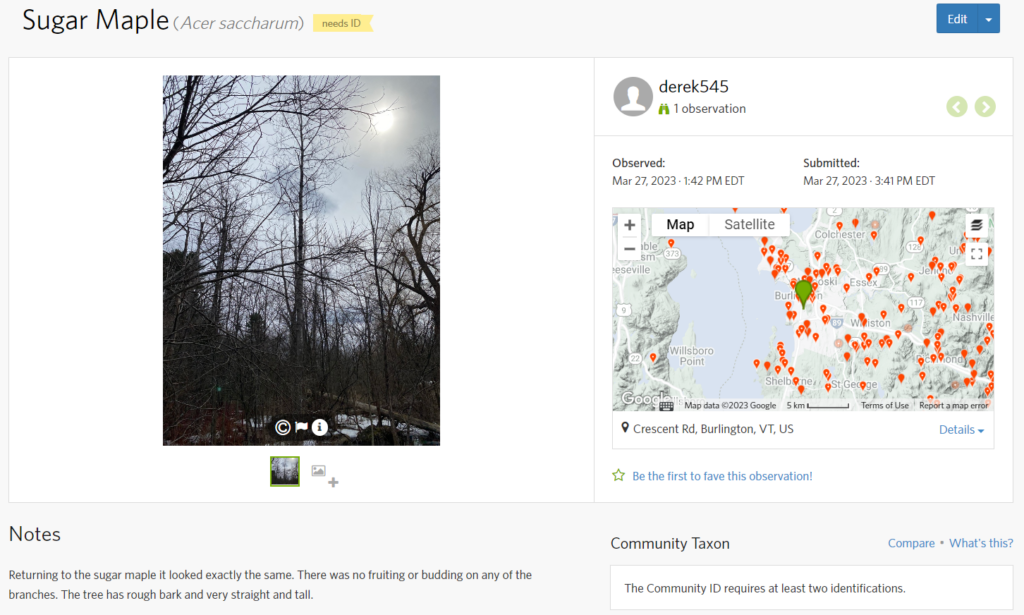This screenshot has width=1024, height=615.
Task: Go to the next observation arrow
Action: [x=985, y=107]
